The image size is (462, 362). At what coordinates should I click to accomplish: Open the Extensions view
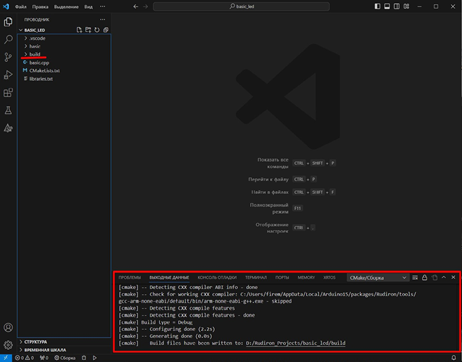pyautogui.click(x=8, y=92)
